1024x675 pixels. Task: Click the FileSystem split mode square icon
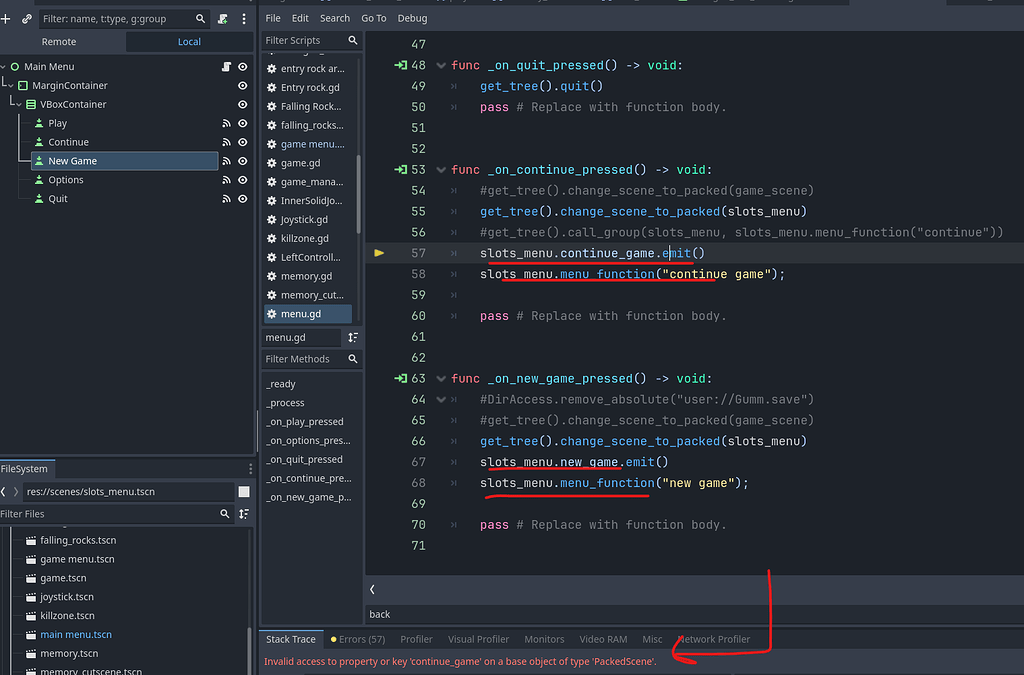[243, 492]
